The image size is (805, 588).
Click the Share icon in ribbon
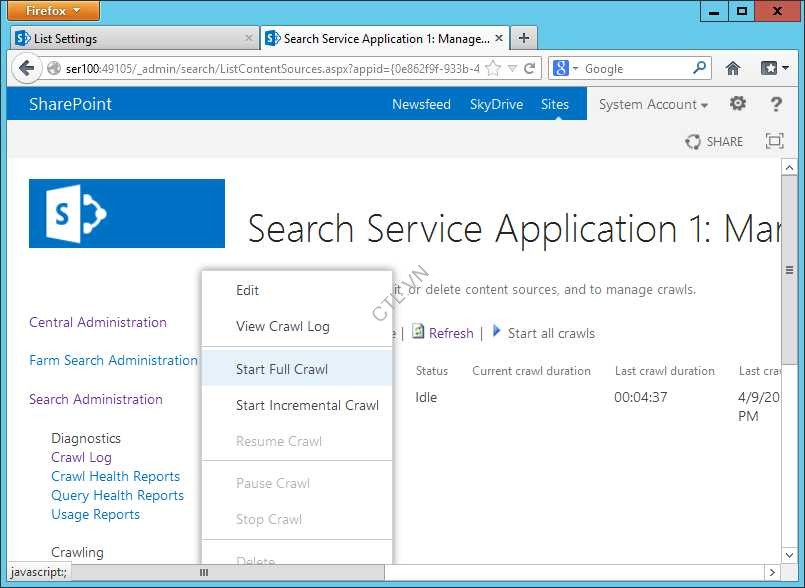click(x=714, y=142)
